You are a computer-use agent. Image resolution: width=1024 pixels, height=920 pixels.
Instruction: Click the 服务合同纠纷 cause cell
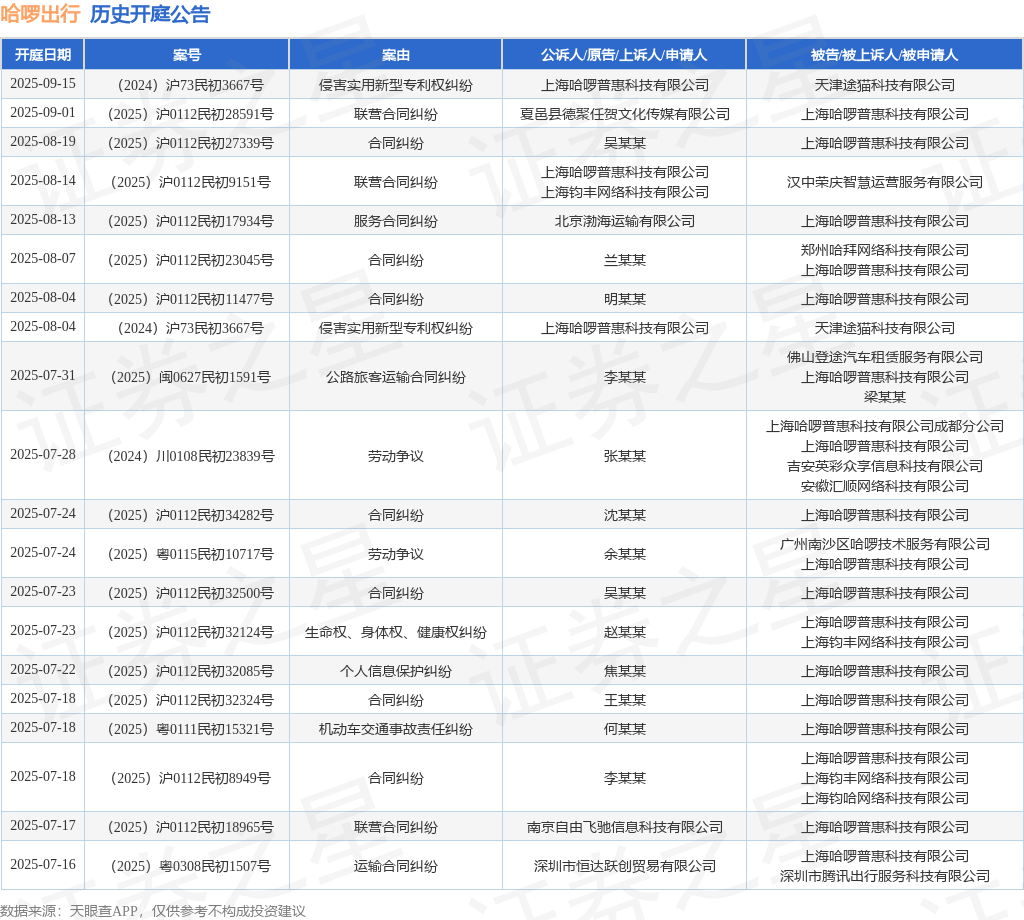click(x=396, y=221)
